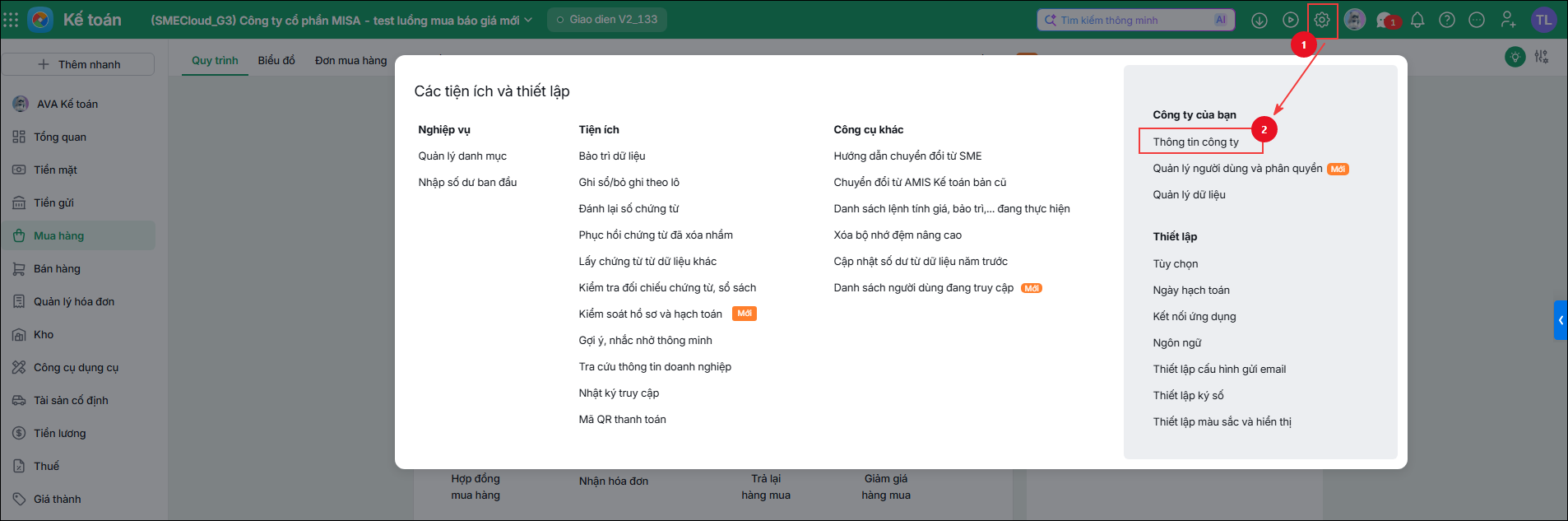The width and height of the screenshot is (1568, 521).
Task: Open the TL user avatar
Action: point(1543,20)
